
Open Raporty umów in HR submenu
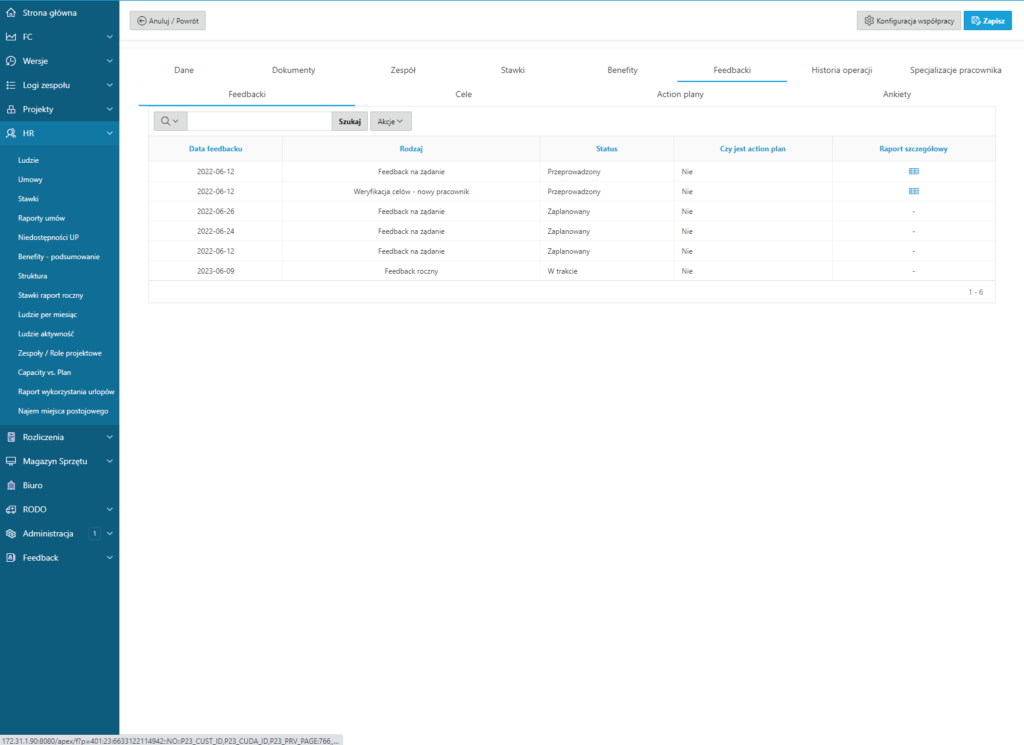pos(41,218)
